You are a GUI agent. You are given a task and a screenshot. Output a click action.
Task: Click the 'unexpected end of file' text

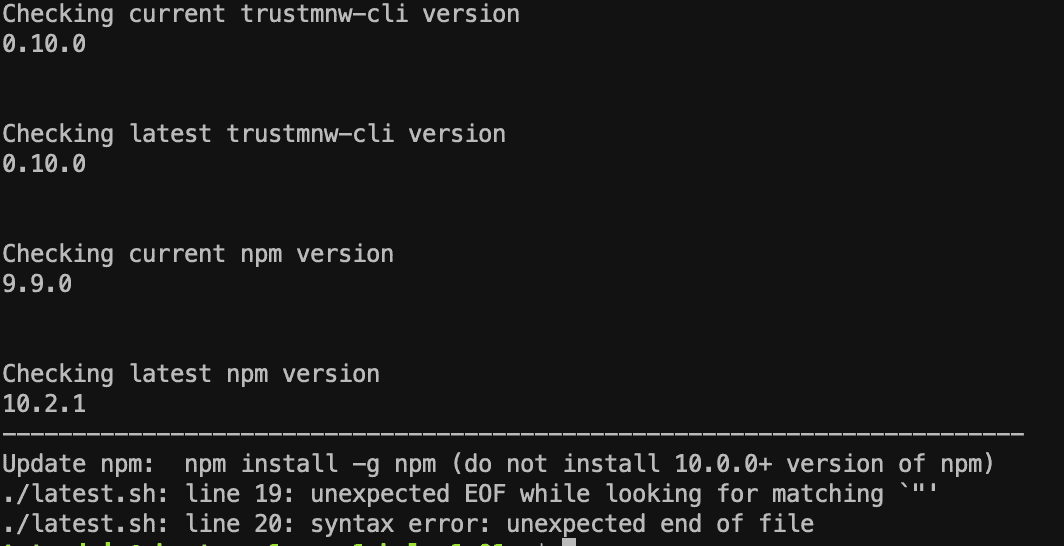[x=660, y=524]
